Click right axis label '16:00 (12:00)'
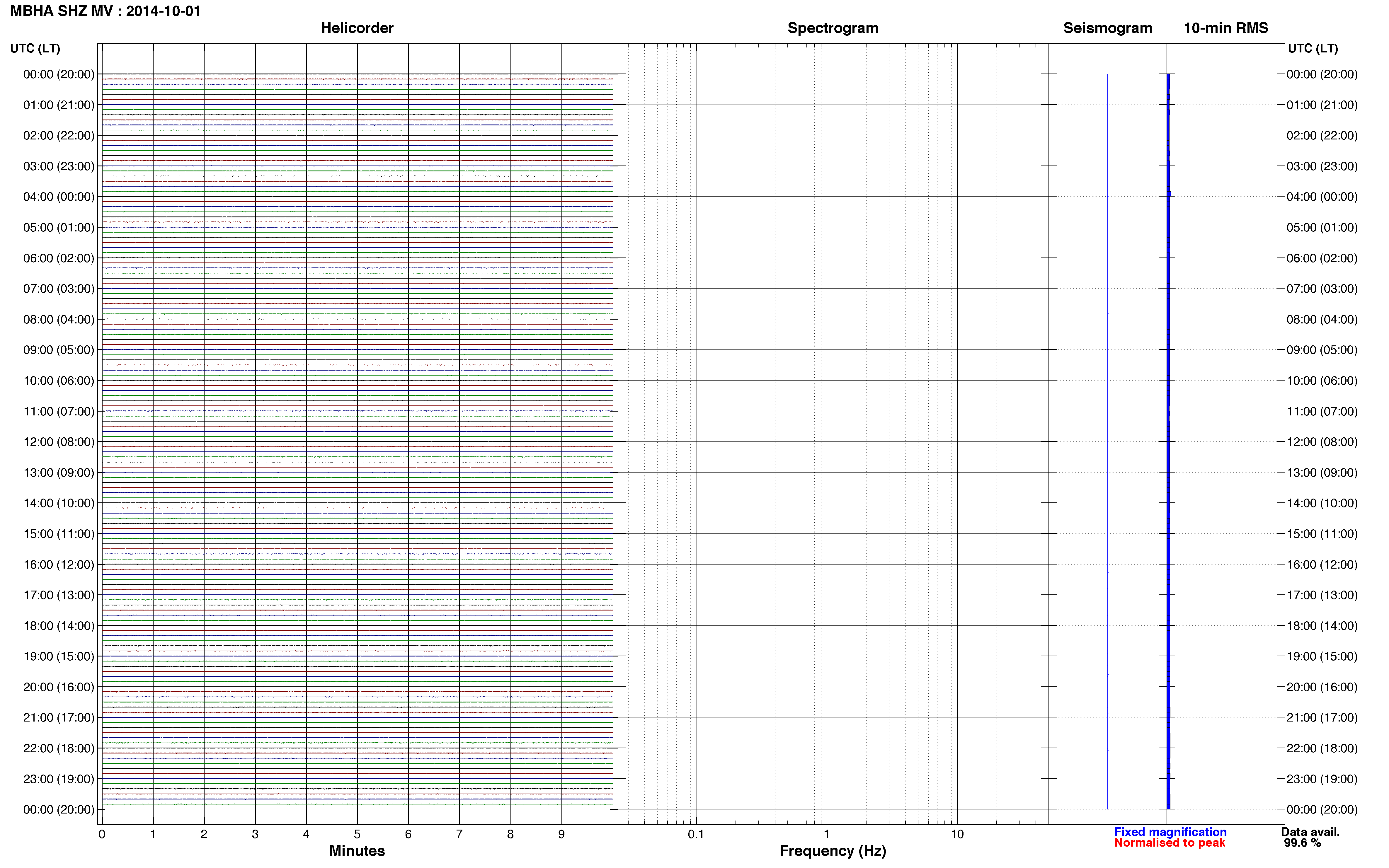This screenshot has height=868, width=1389. click(x=1322, y=564)
